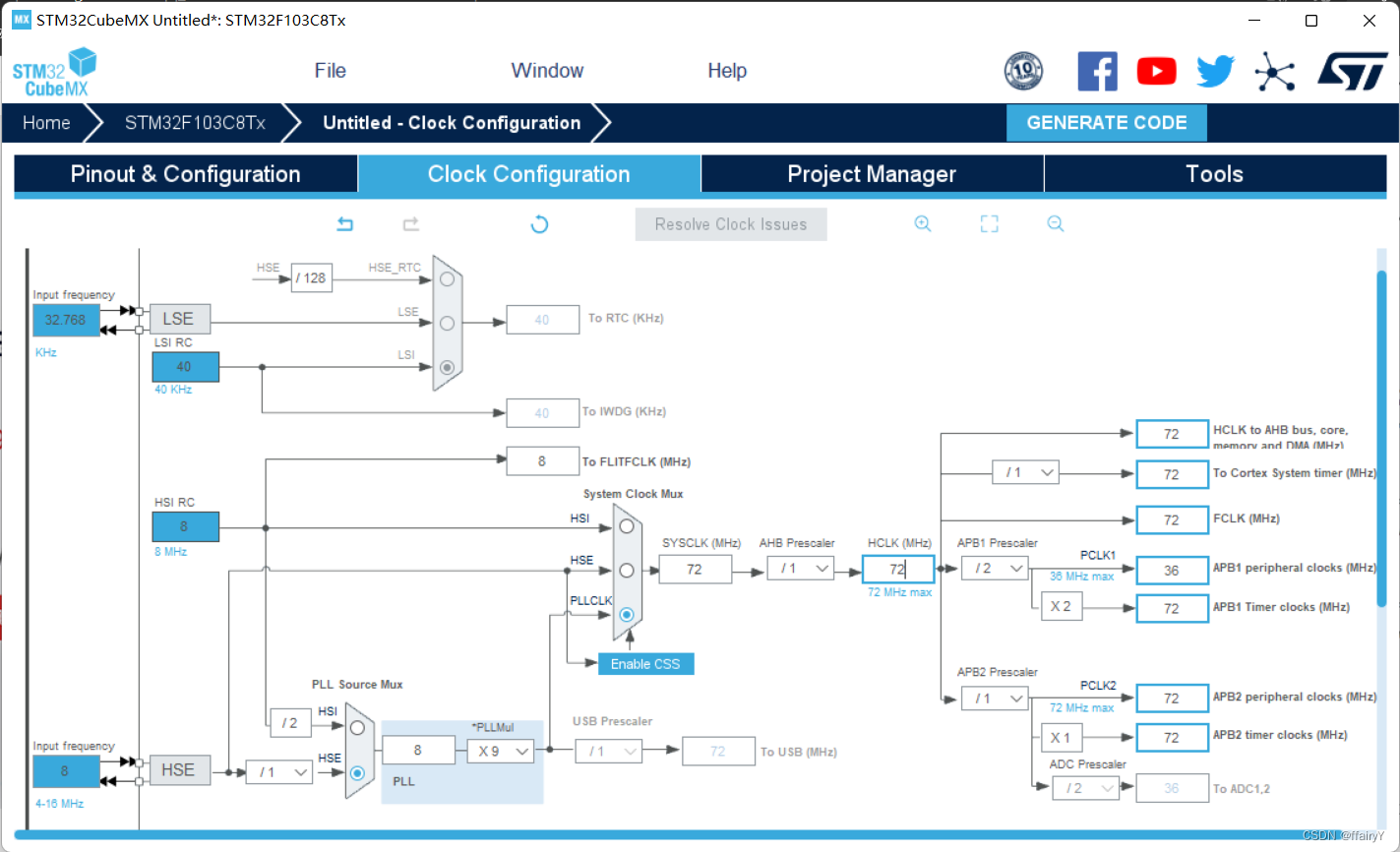Viewport: 1400px width, 852px height.
Task: Click the APB1 peripheral clocks 36 field
Action: pos(1172,570)
